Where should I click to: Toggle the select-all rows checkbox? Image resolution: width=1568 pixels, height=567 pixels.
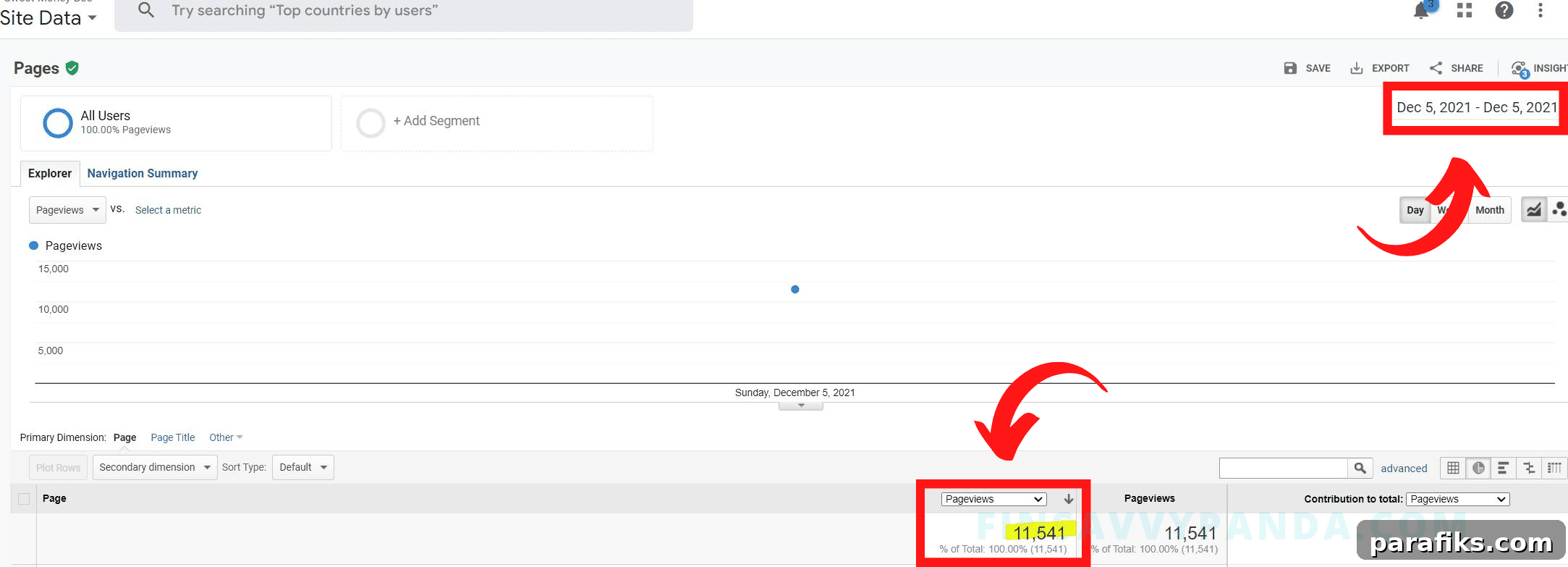[x=24, y=499]
